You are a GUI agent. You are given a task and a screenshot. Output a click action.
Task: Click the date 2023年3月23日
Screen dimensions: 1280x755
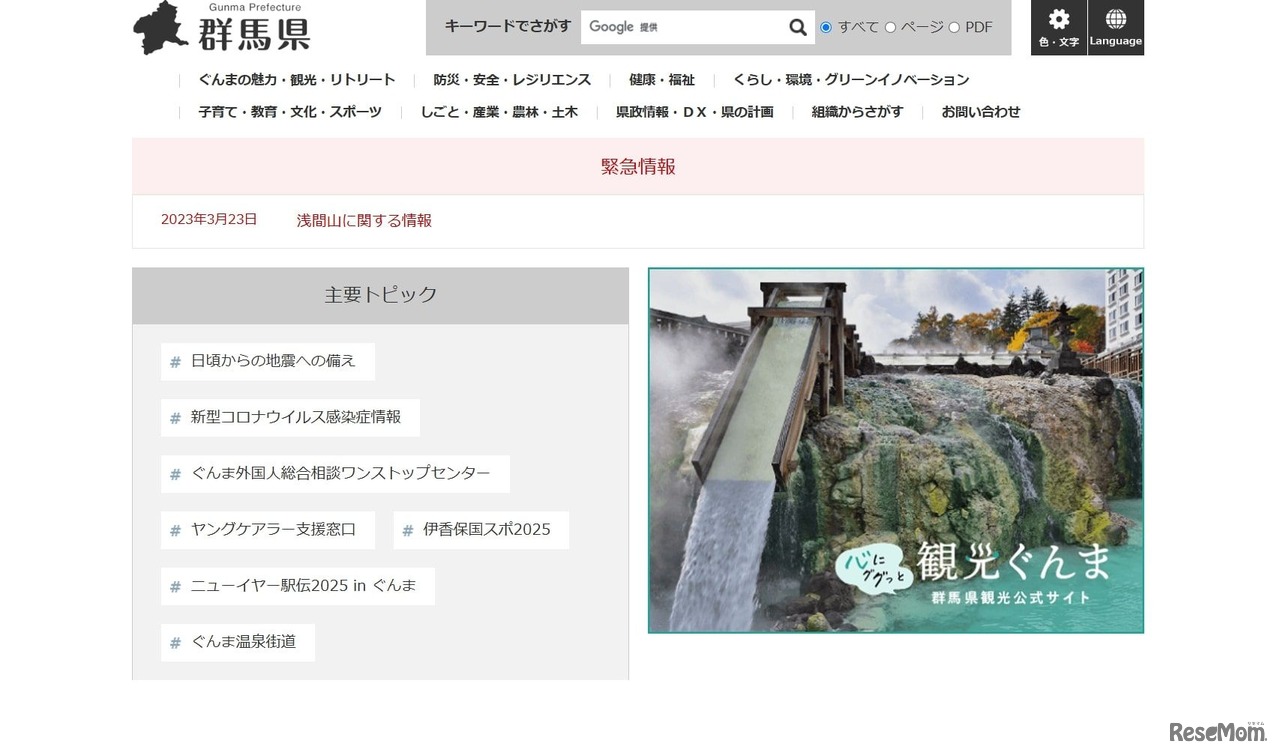point(209,220)
